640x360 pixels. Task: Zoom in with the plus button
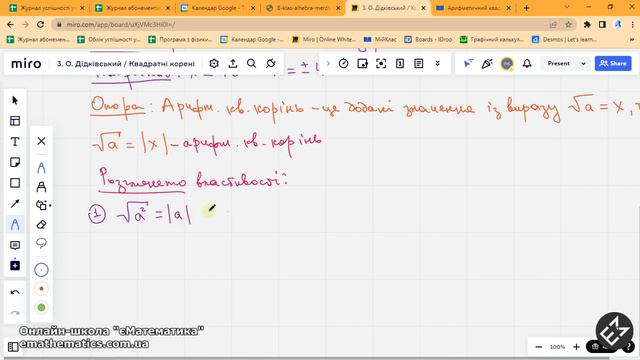[x=576, y=347]
